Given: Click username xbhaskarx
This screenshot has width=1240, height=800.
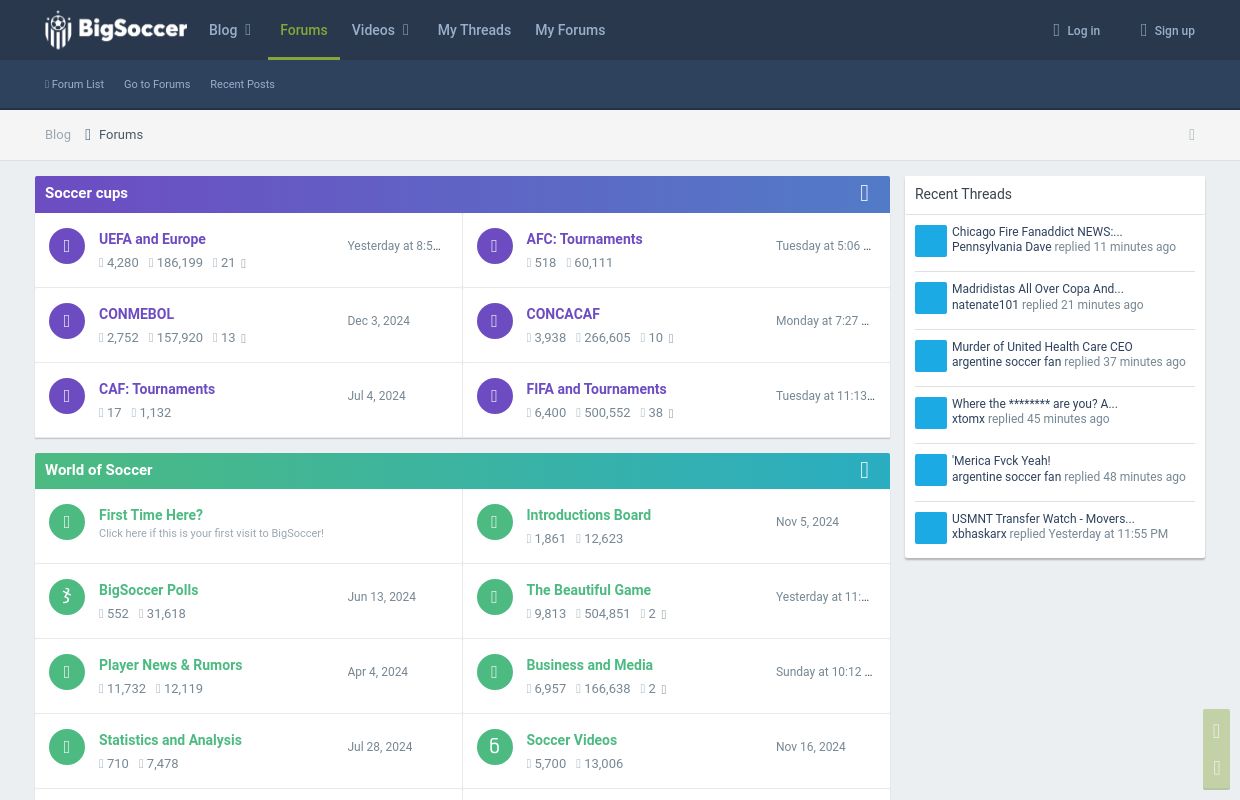Looking at the screenshot, I should pyautogui.click(x=979, y=534).
